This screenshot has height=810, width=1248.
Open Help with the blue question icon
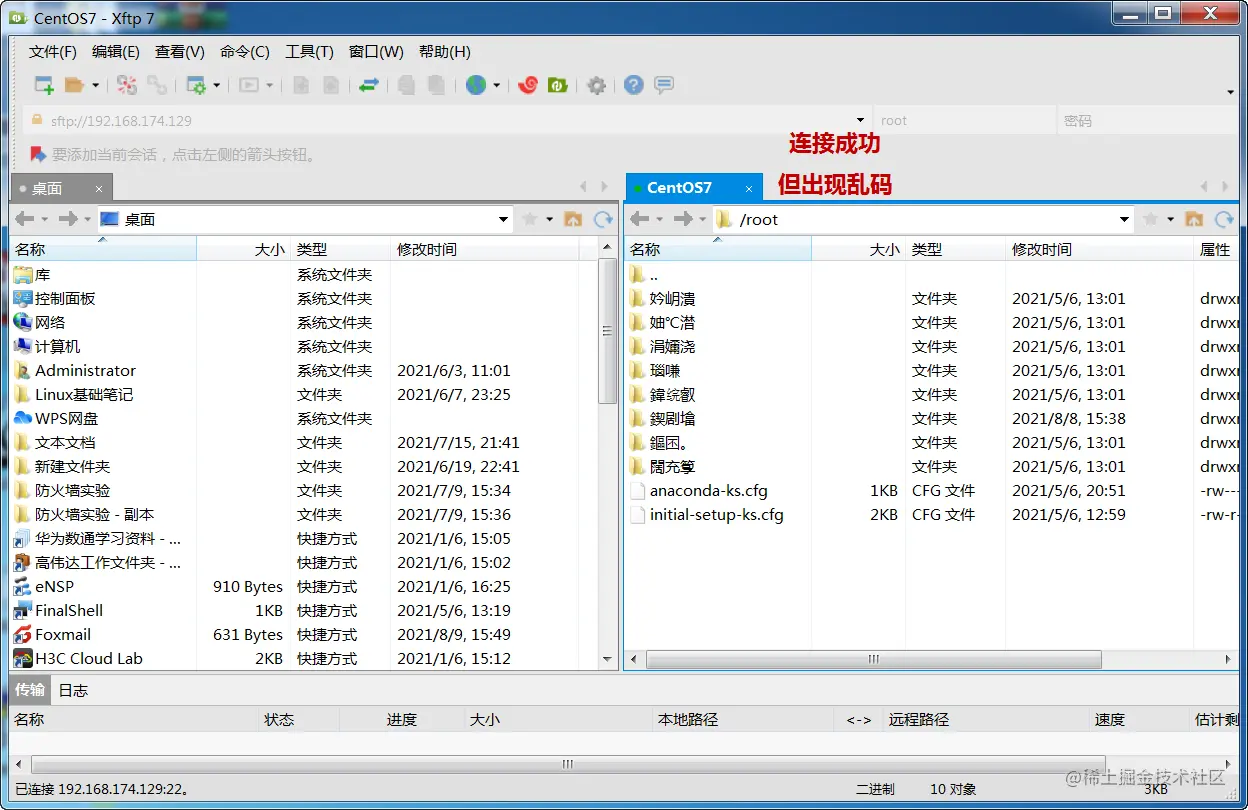[x=633, y=85]
